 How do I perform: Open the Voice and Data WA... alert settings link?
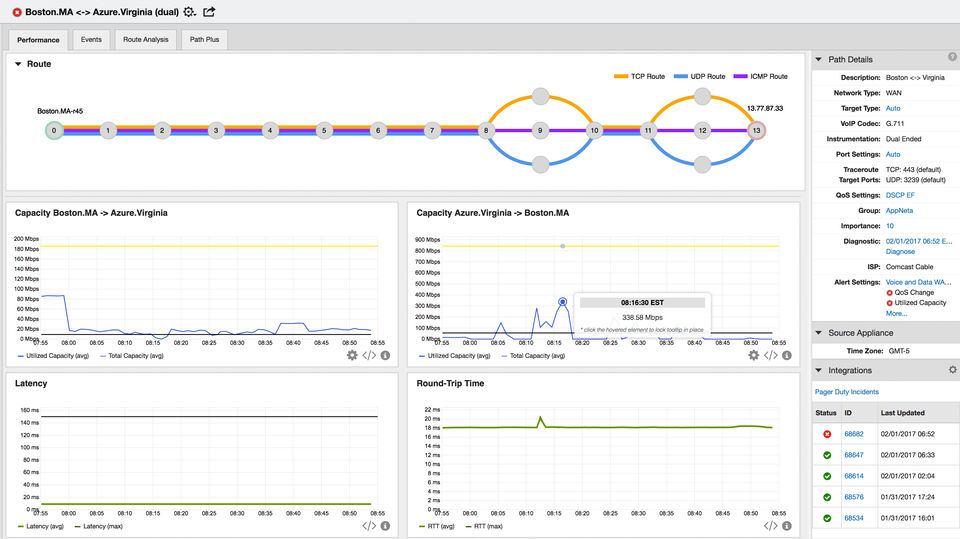[x=918, y=282]
